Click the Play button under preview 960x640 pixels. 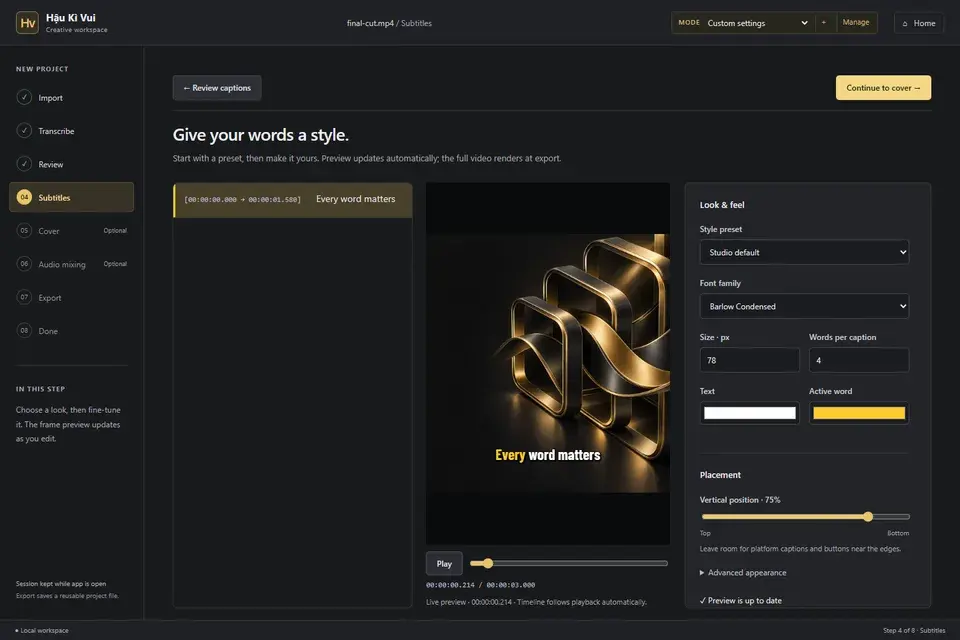click(x=444, y=563)
